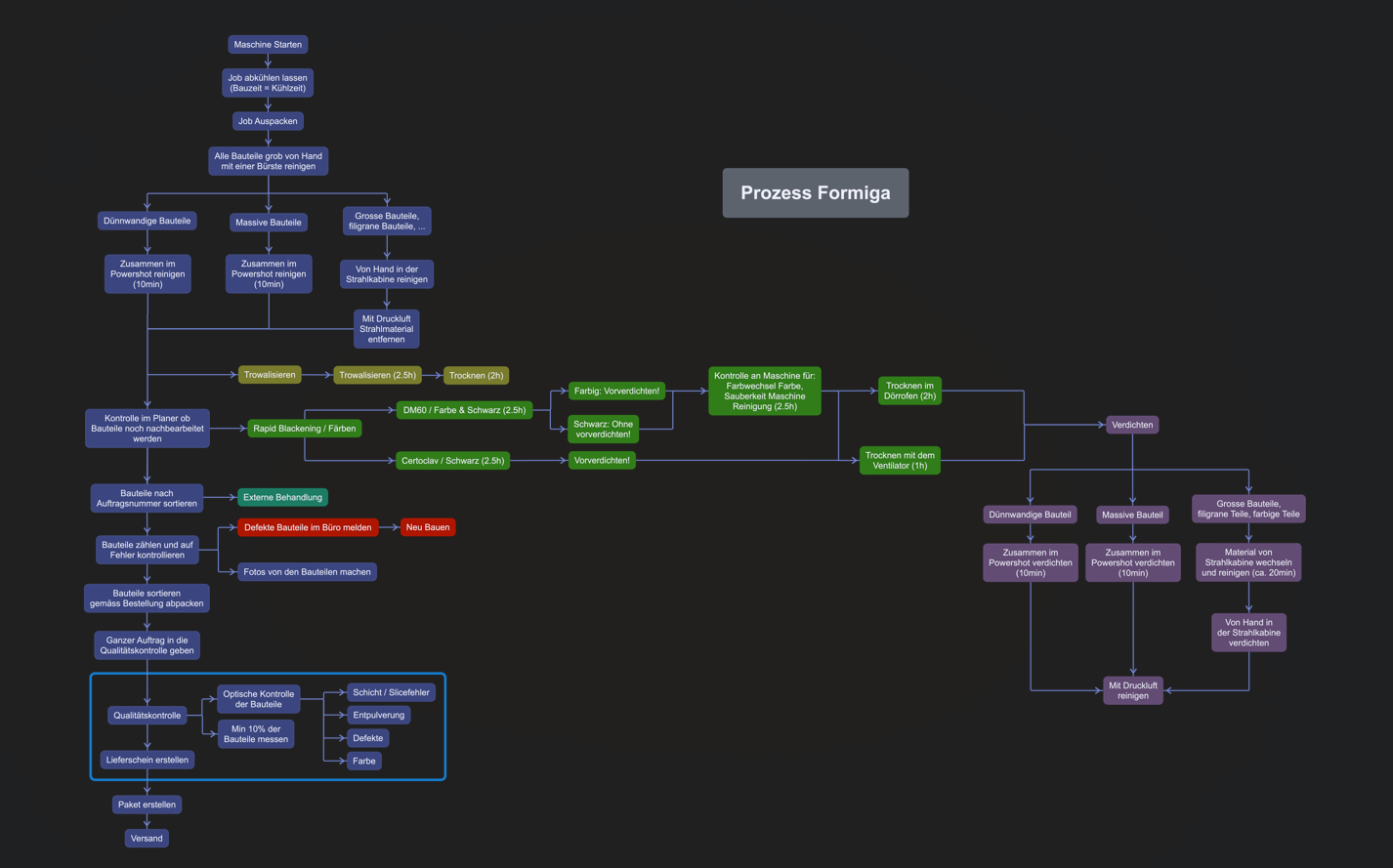Select 'DM60 / Farbe & Schwarz (2.5h)' node
The image size is (1393, 868).
tap(465, 410)
